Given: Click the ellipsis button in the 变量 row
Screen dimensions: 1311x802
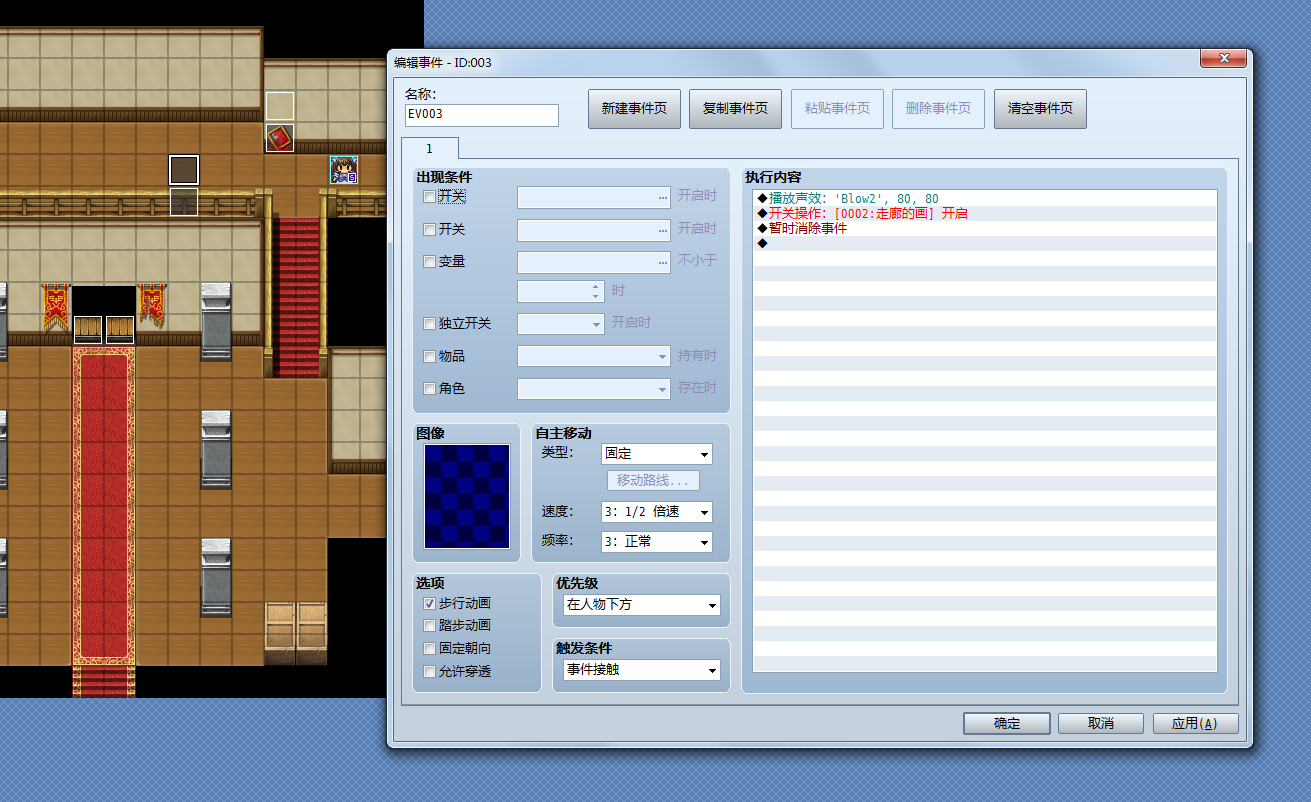Looking at the screenshot, I should pos(662,262).
